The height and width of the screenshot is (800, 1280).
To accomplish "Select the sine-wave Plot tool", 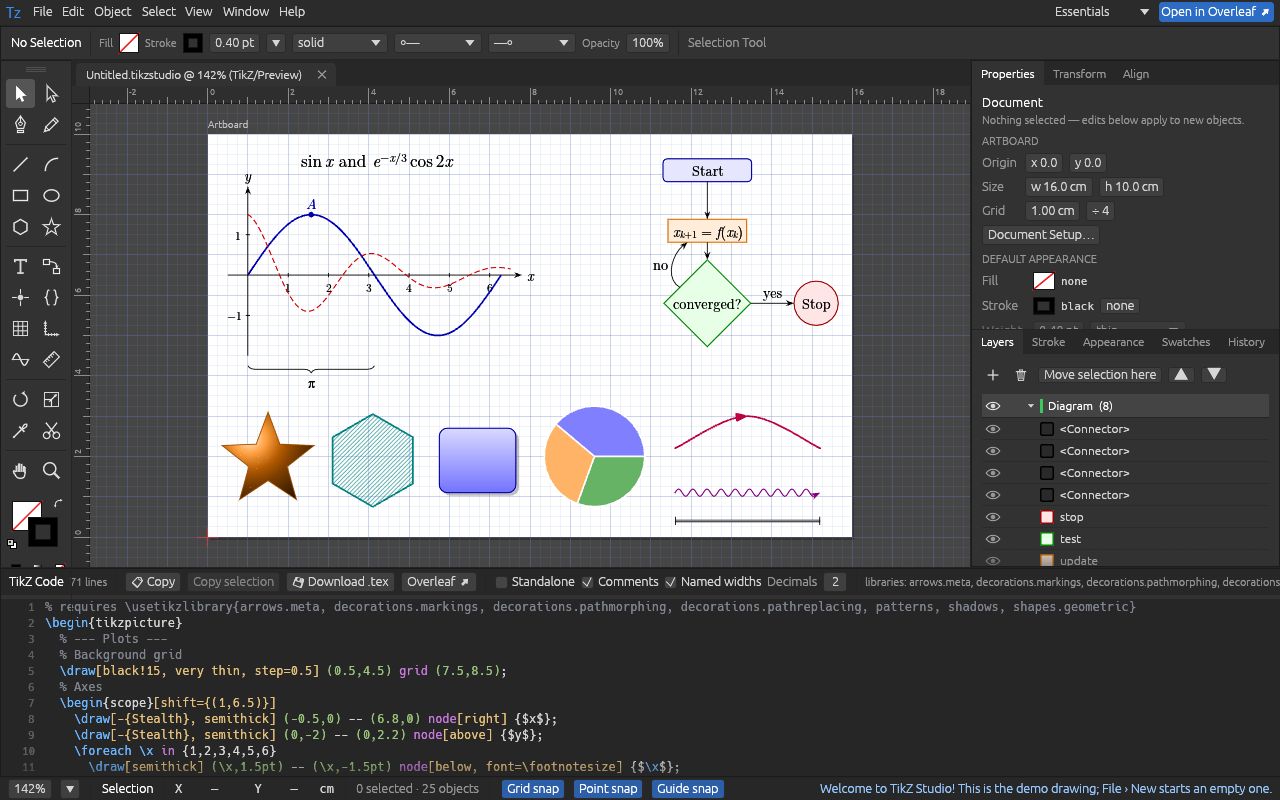I will (20, 360).
